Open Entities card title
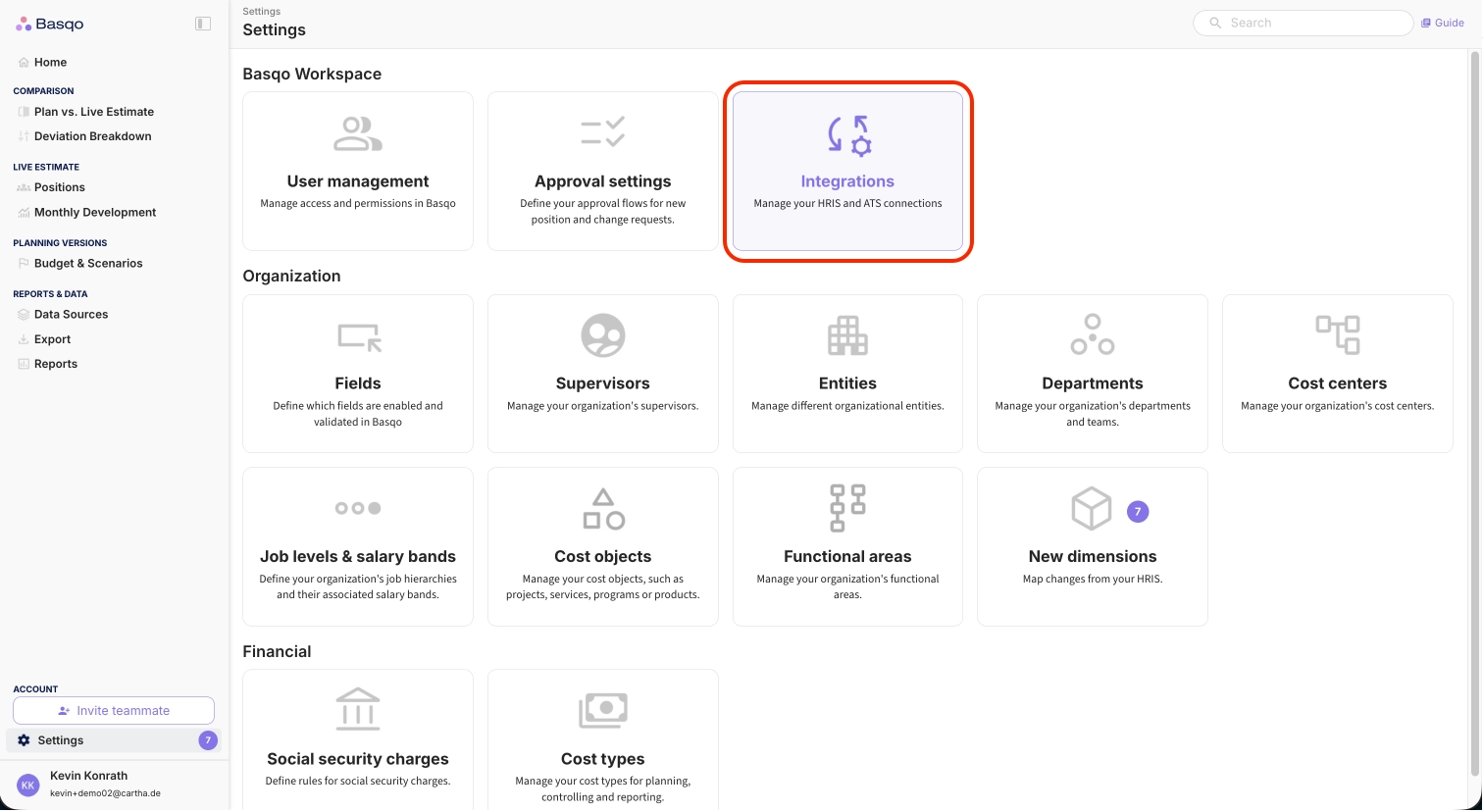 click(x=847, y=383)
